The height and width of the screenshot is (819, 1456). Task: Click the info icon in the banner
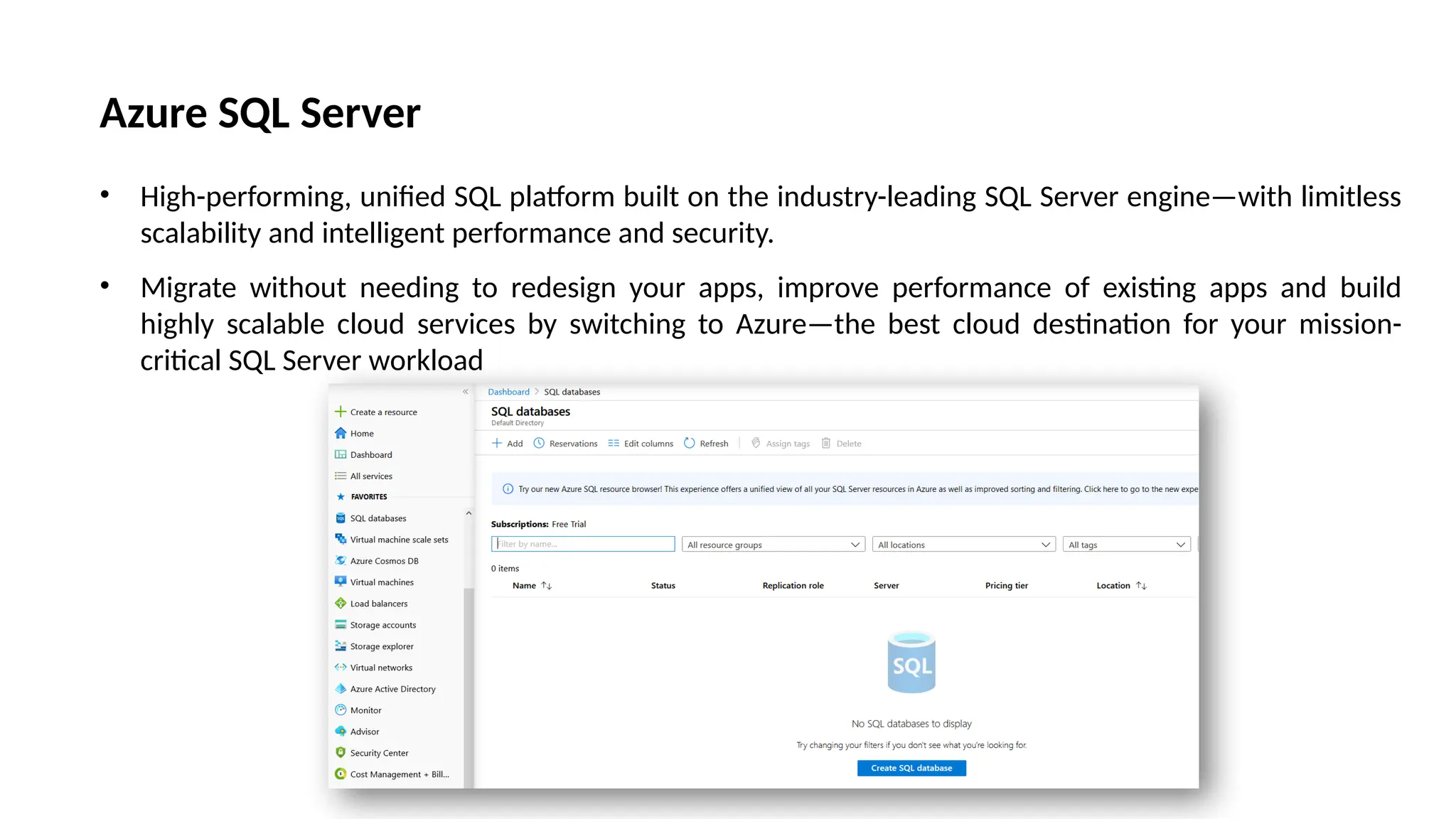(x=508, y=489)
